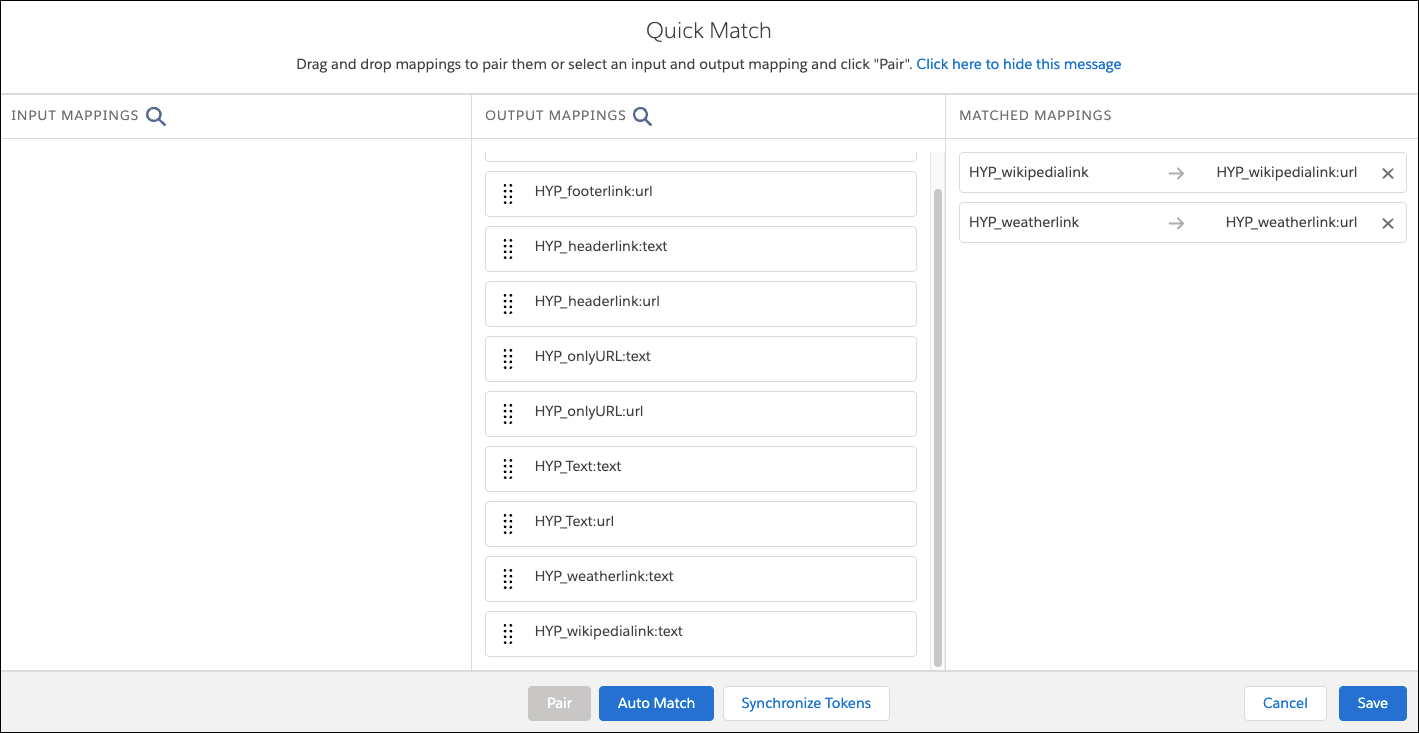The width and height of the screenshot is (1419, 733).
Task: Click the drag handle on HYP_onlyURL:url
Action: coord(509,413)
